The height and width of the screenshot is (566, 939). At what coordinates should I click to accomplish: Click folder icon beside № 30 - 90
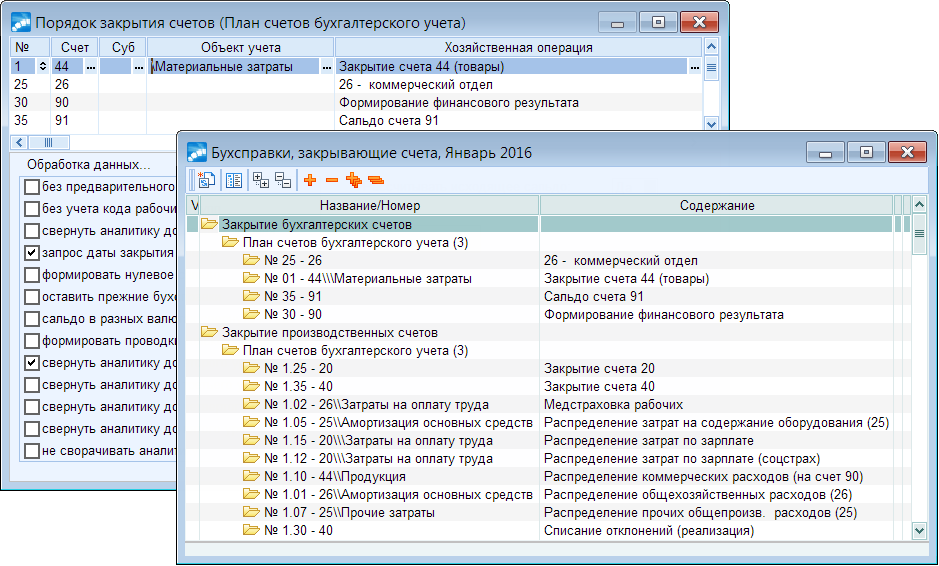coord(251,314)
